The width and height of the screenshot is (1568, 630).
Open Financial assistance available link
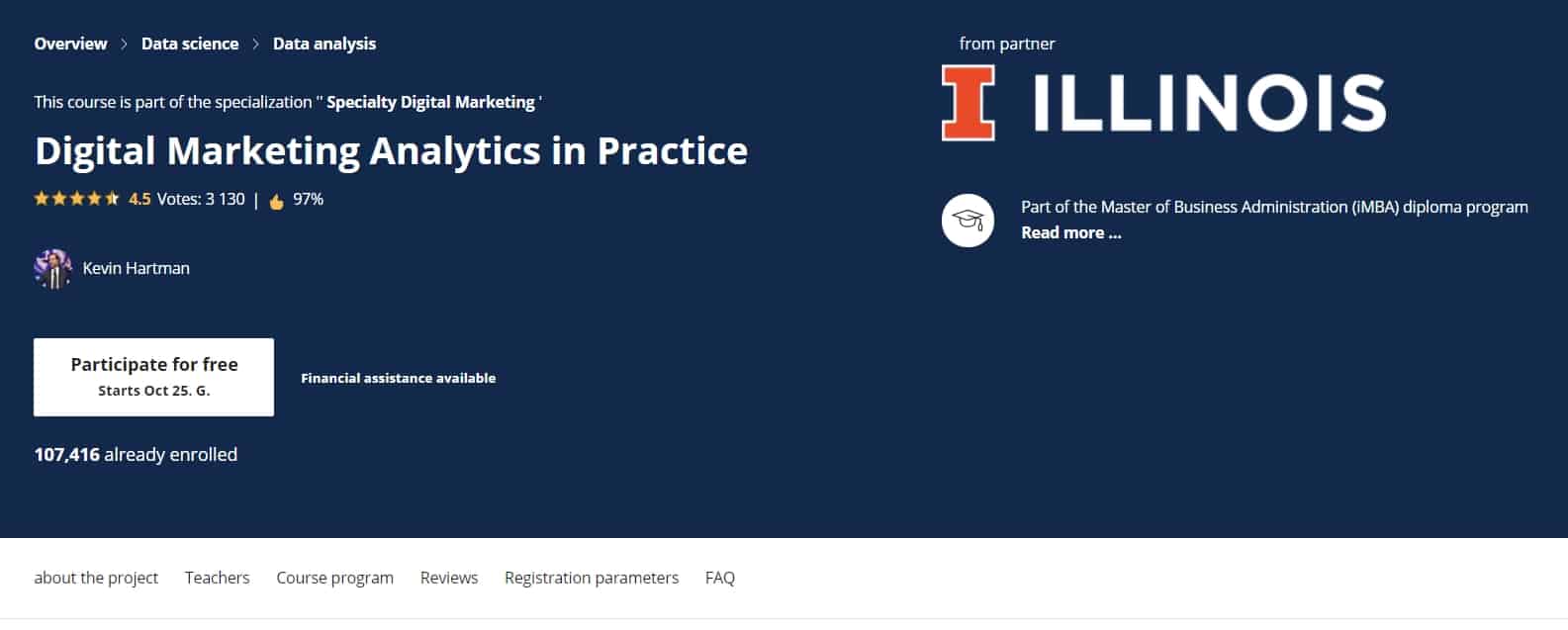pyautogui.click(x=399, y=378)
